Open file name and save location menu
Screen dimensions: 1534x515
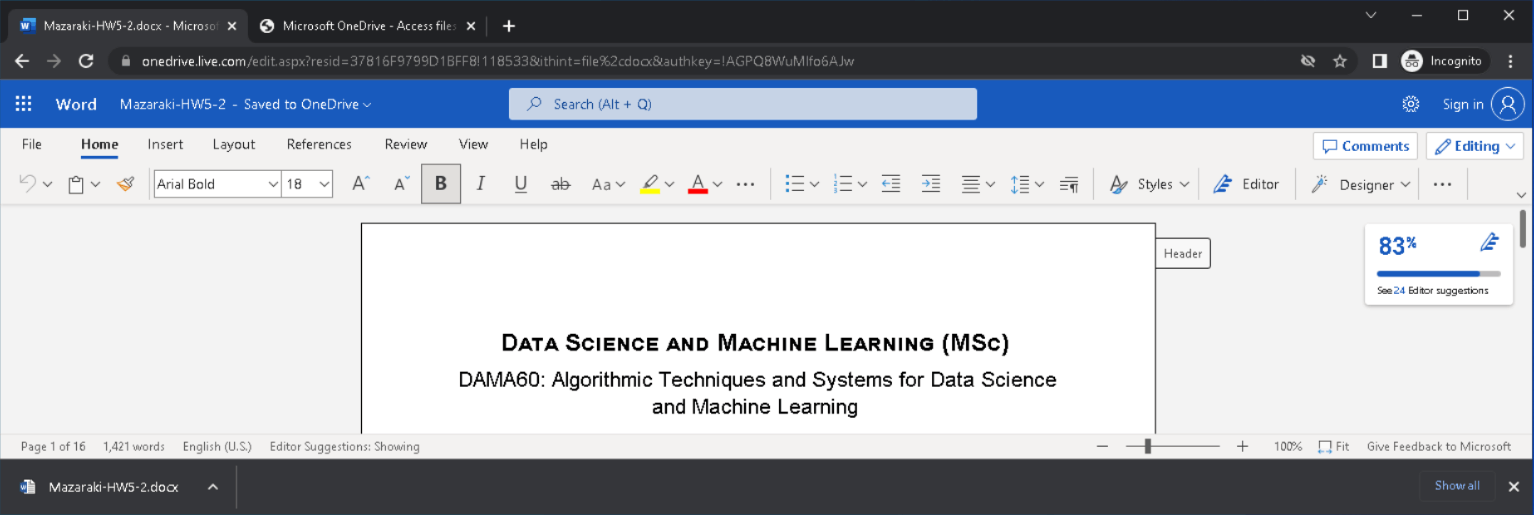(246, 104)
